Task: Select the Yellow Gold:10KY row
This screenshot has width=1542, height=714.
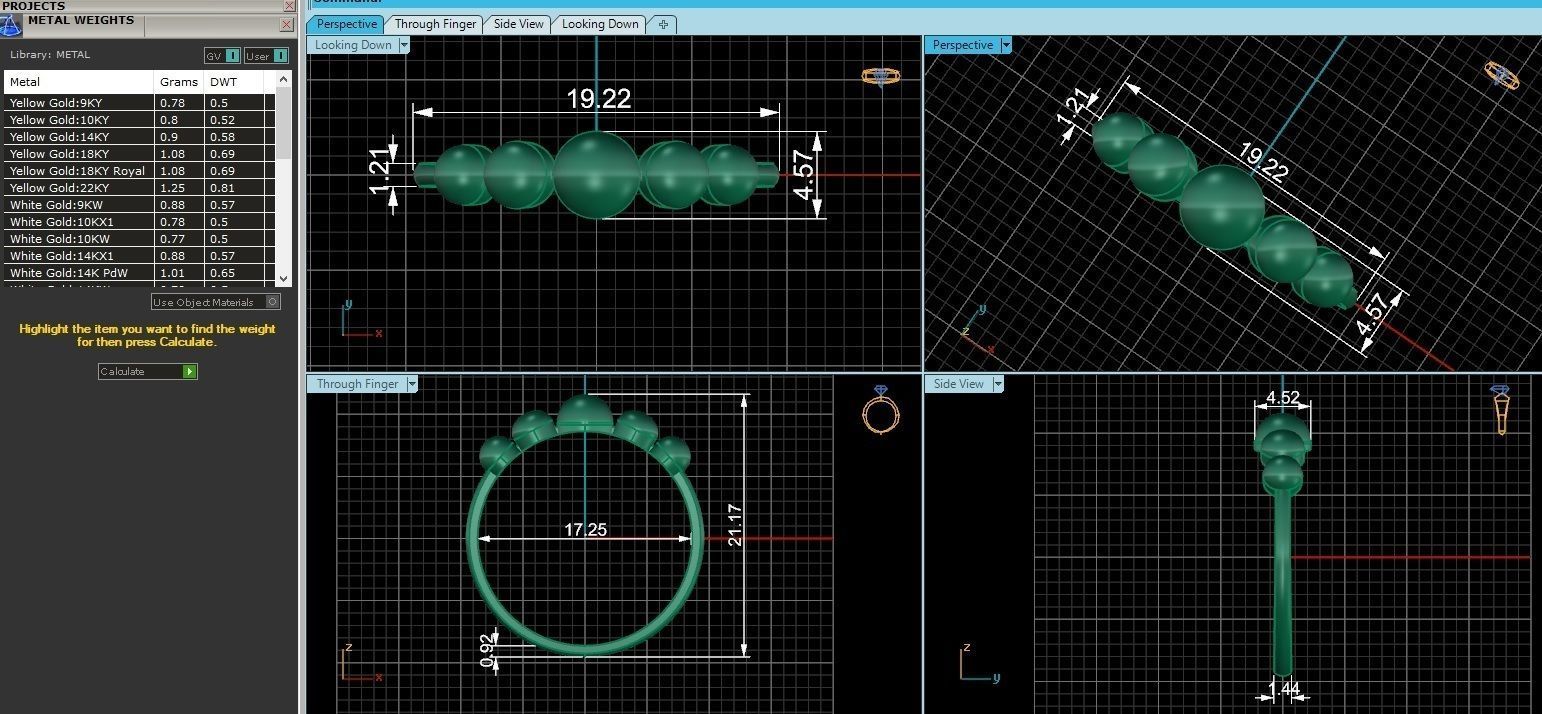Action: click(x=140, y=120)
